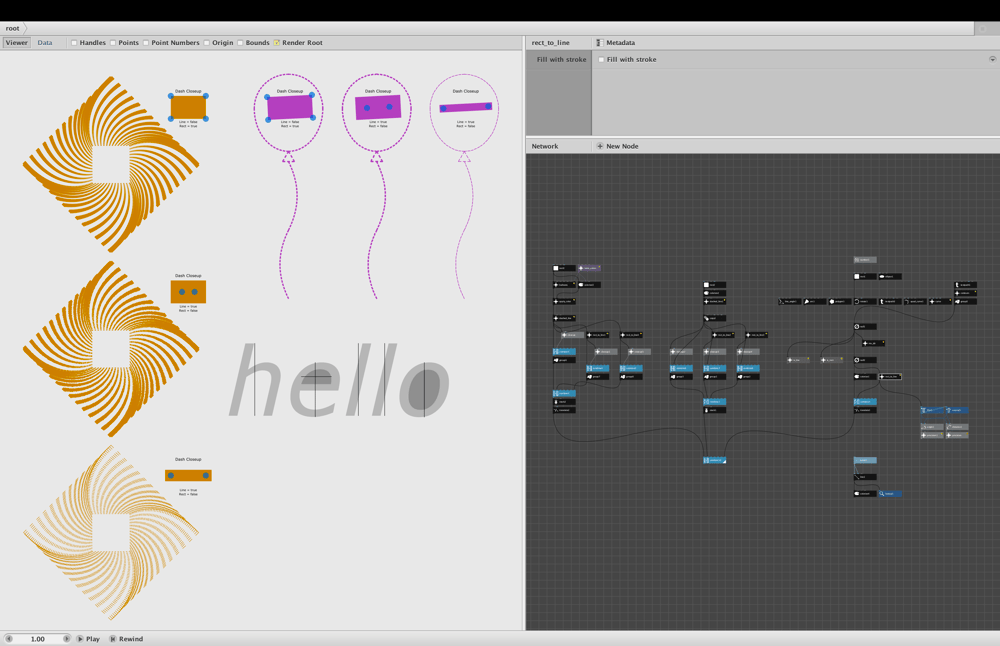Select the polygon node in the network
The image size is (1000, 646).
coord(840,301)
